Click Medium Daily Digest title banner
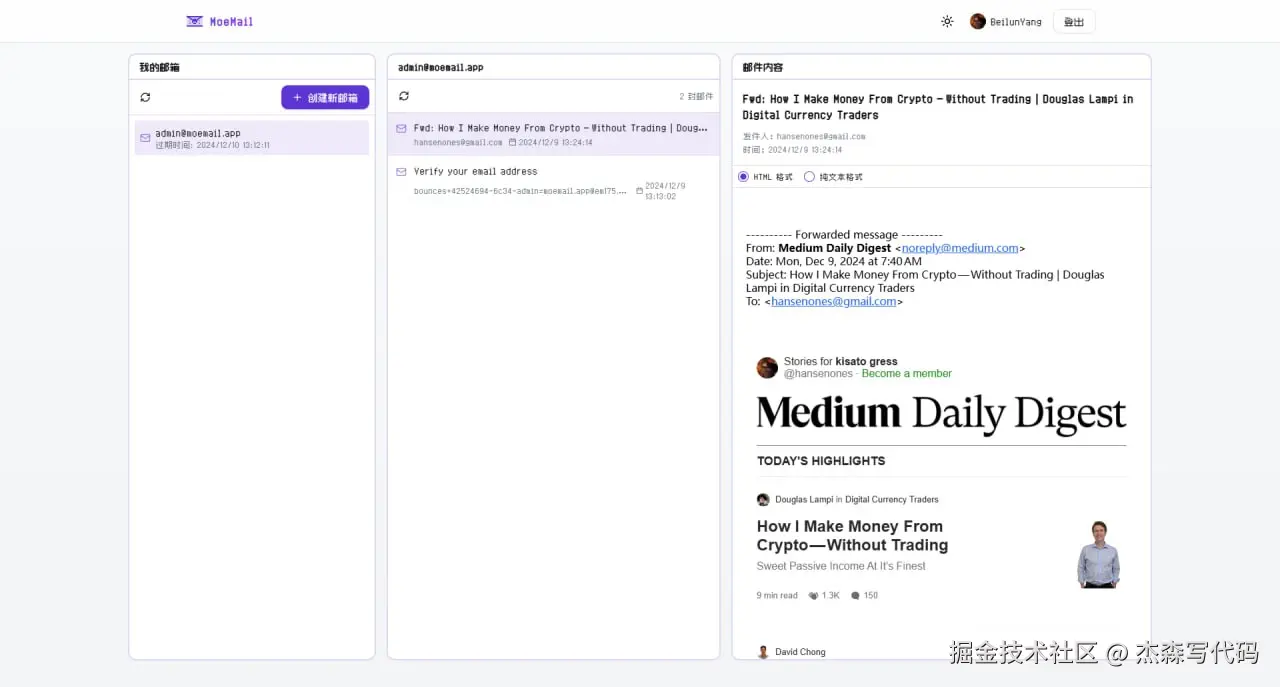1280x687 pixels. tap(941, 414)
